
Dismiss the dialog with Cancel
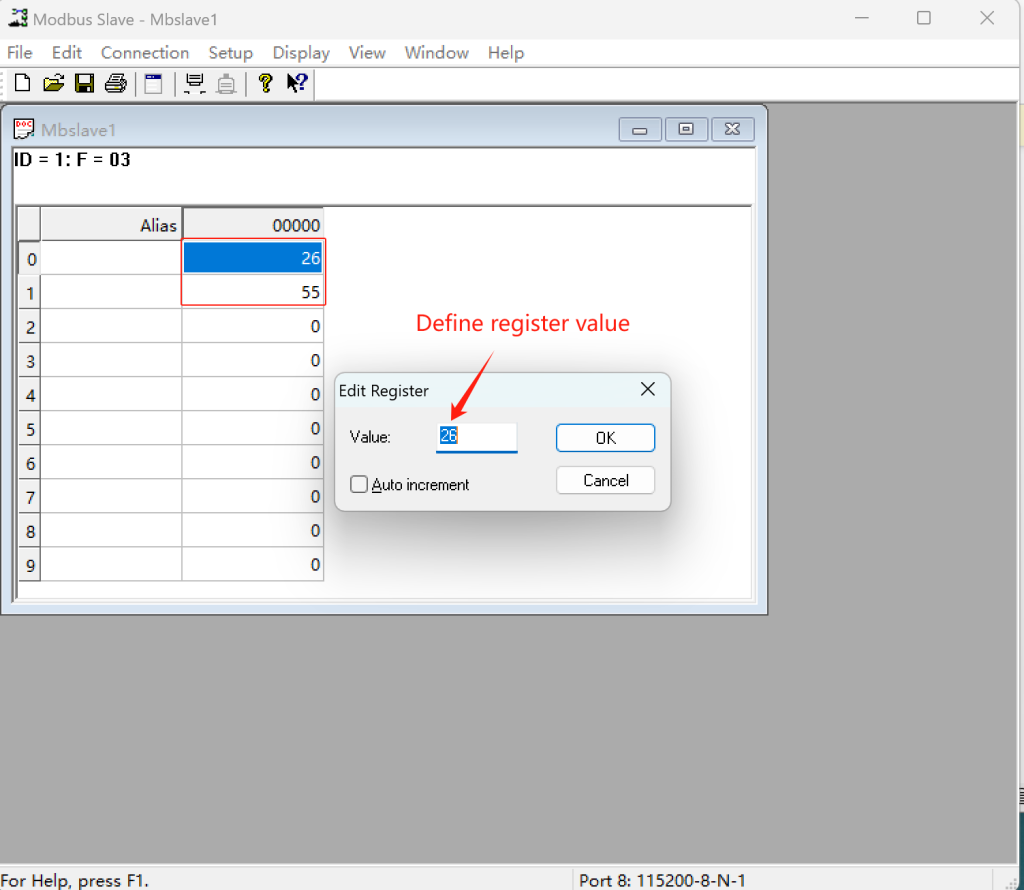pyautogui.click(x=605, y=480)
